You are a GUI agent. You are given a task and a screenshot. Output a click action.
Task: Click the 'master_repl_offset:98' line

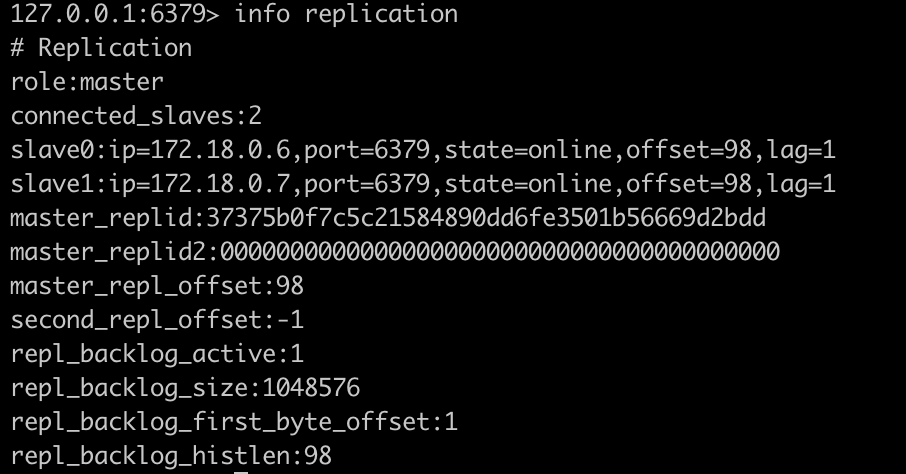[157, 286]
